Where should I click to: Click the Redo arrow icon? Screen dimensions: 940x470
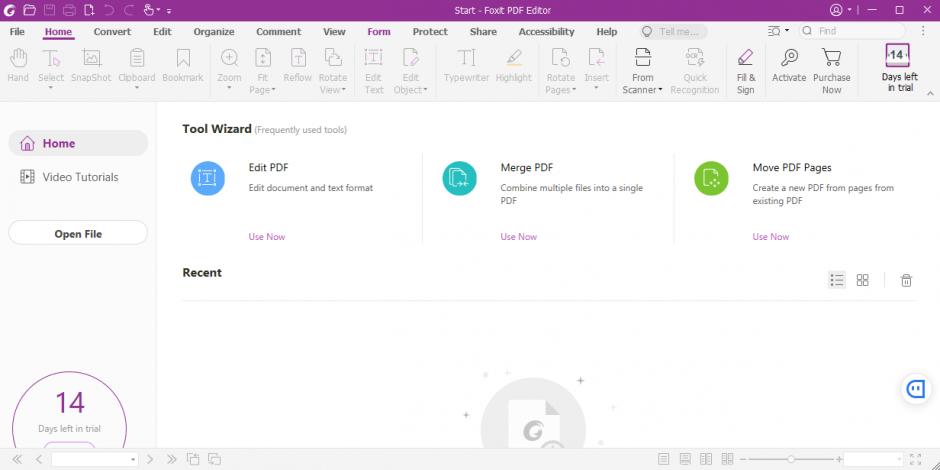point(128,10)
